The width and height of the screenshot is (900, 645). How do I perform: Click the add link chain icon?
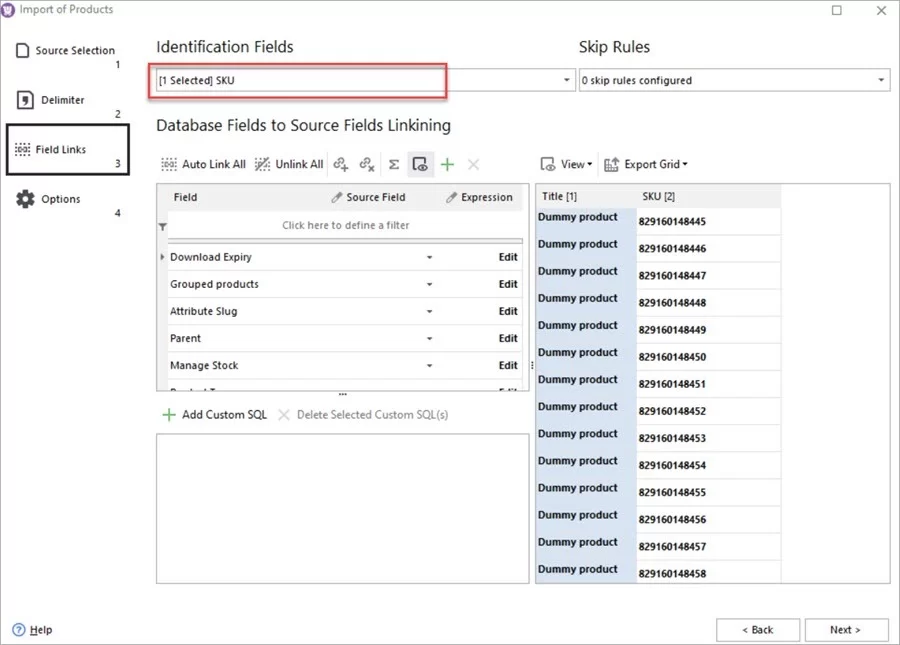click(x=339, y=164)
